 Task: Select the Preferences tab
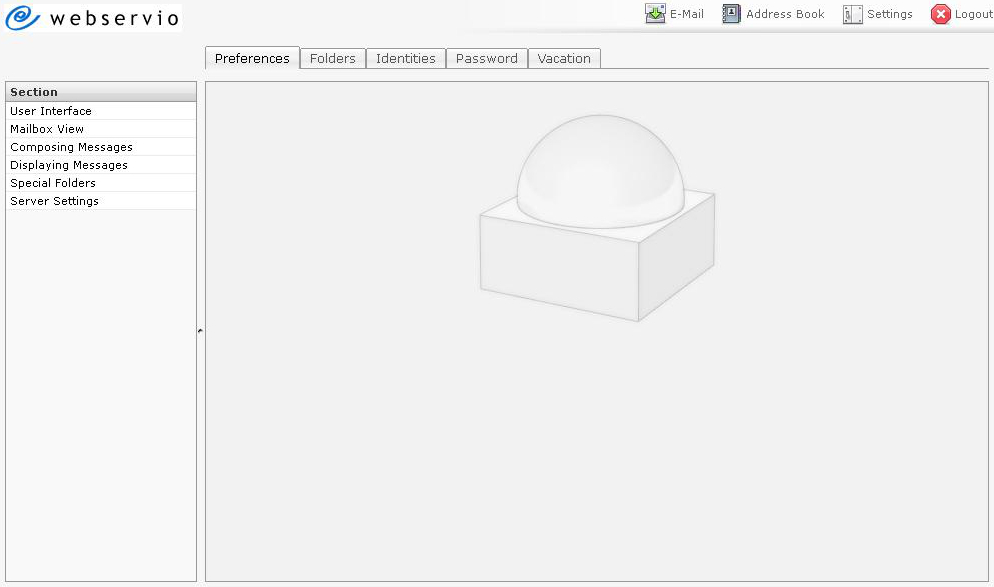click(252, 58)
